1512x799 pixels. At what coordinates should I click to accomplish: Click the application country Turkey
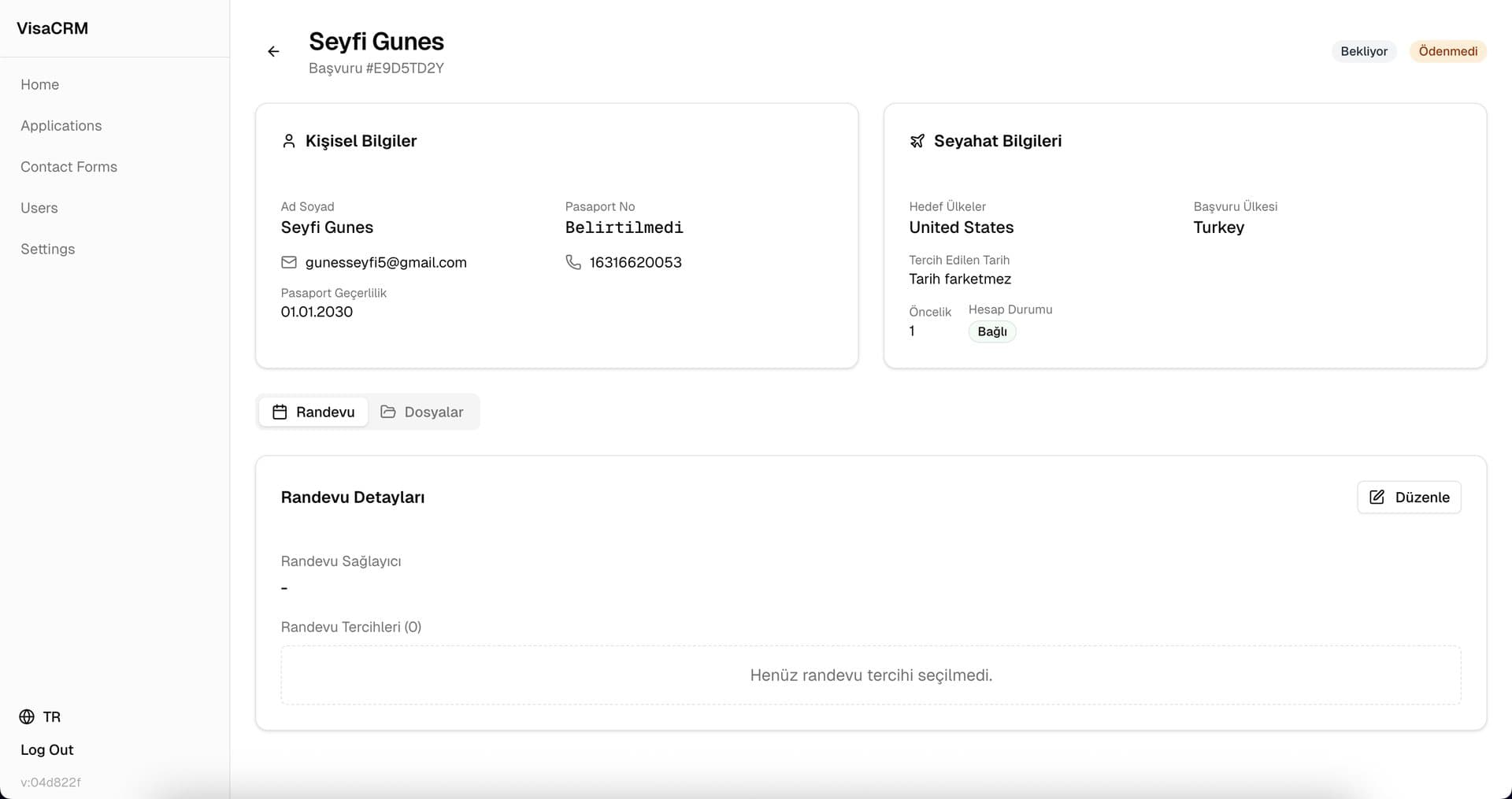pyautogui.click(x=1219, y=227)
